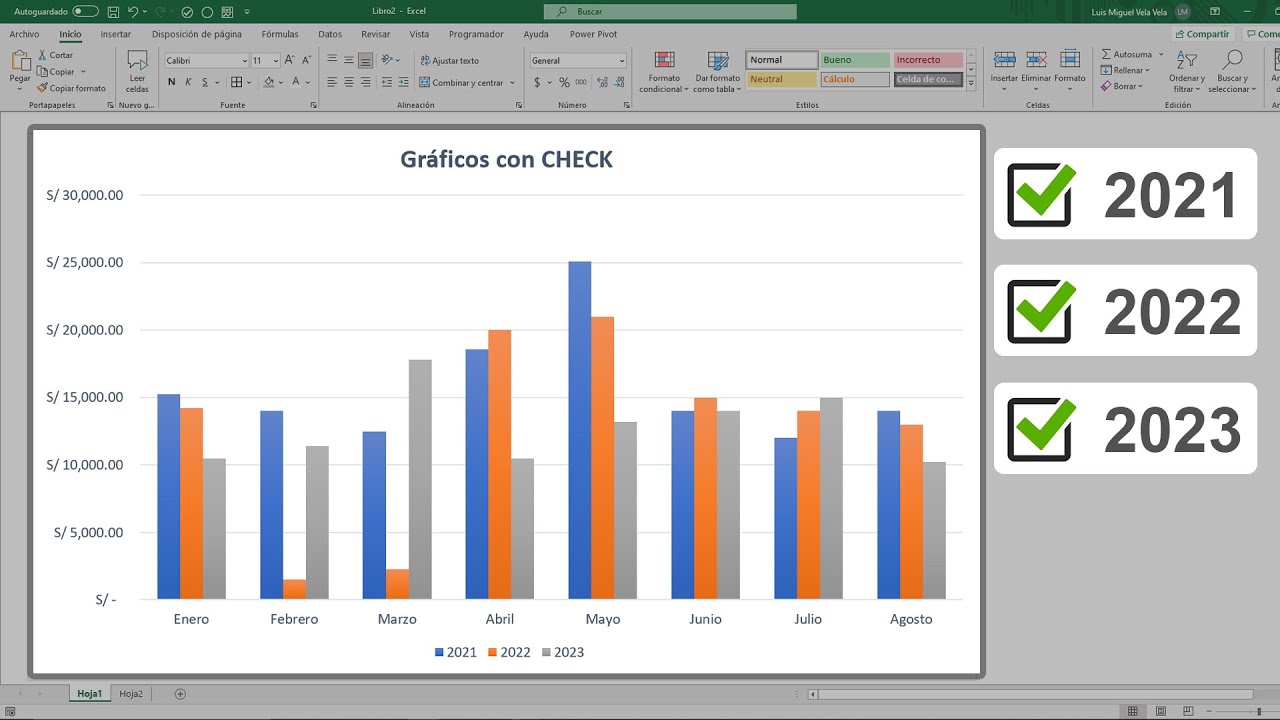Screen dimensions: 1280x720
Task: Switch to the Datos tab
Action: coord(330,34)
